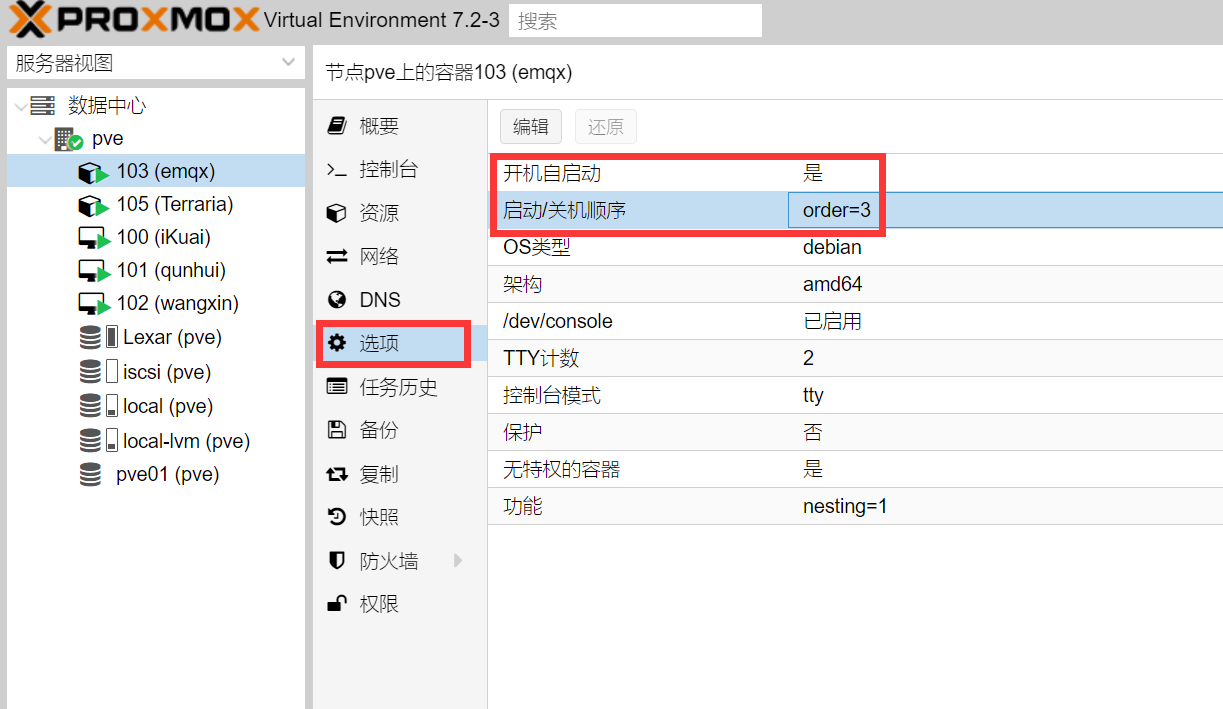
Task: Click VM icon for 101 (qunhui)
Action: pos(93,272)
